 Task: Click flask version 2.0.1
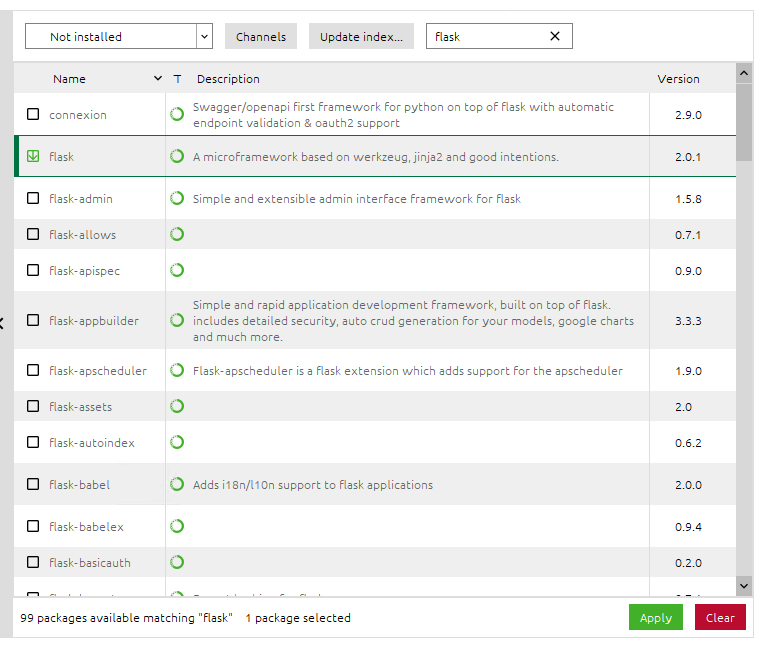pos(688,157)
